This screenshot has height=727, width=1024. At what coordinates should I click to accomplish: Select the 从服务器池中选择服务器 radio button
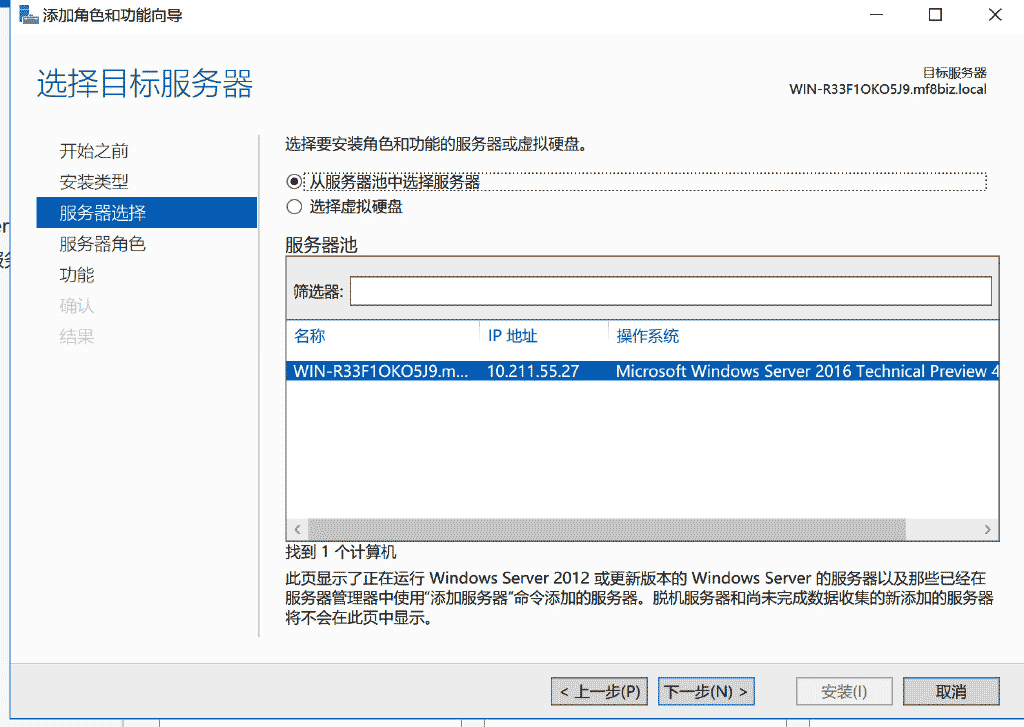pyautogui.click(x=295, y=181)
